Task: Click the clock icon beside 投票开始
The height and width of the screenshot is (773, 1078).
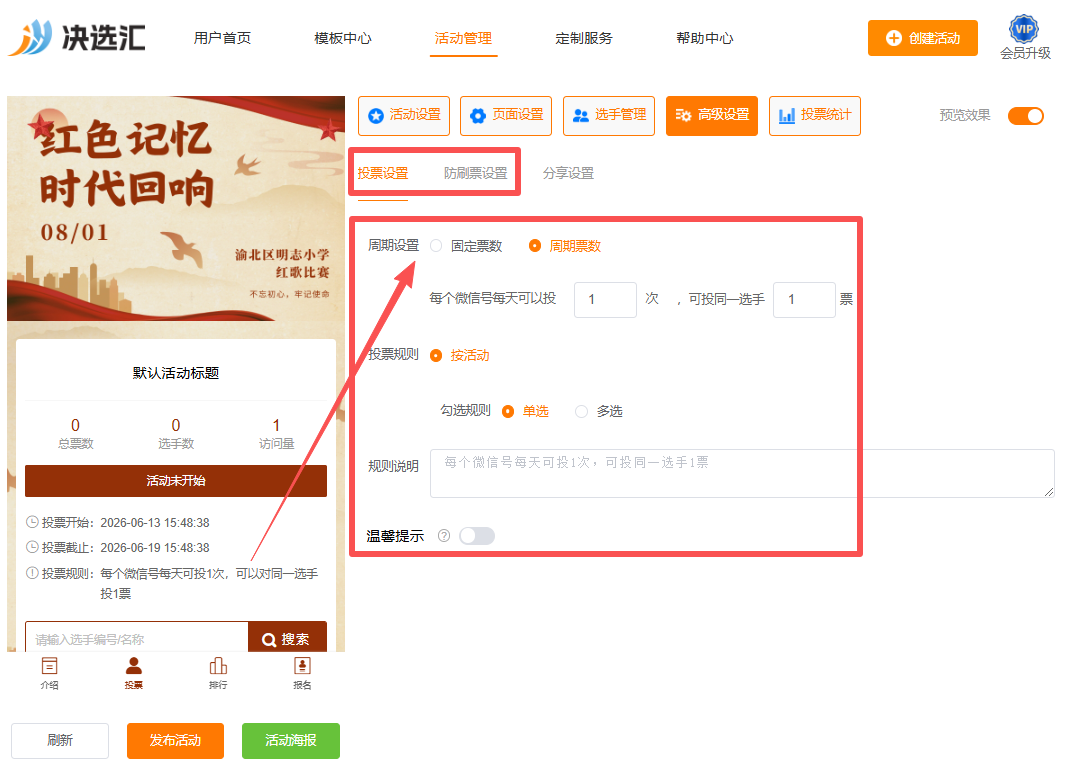Action: pyautogui.click(x=32, y=522)
